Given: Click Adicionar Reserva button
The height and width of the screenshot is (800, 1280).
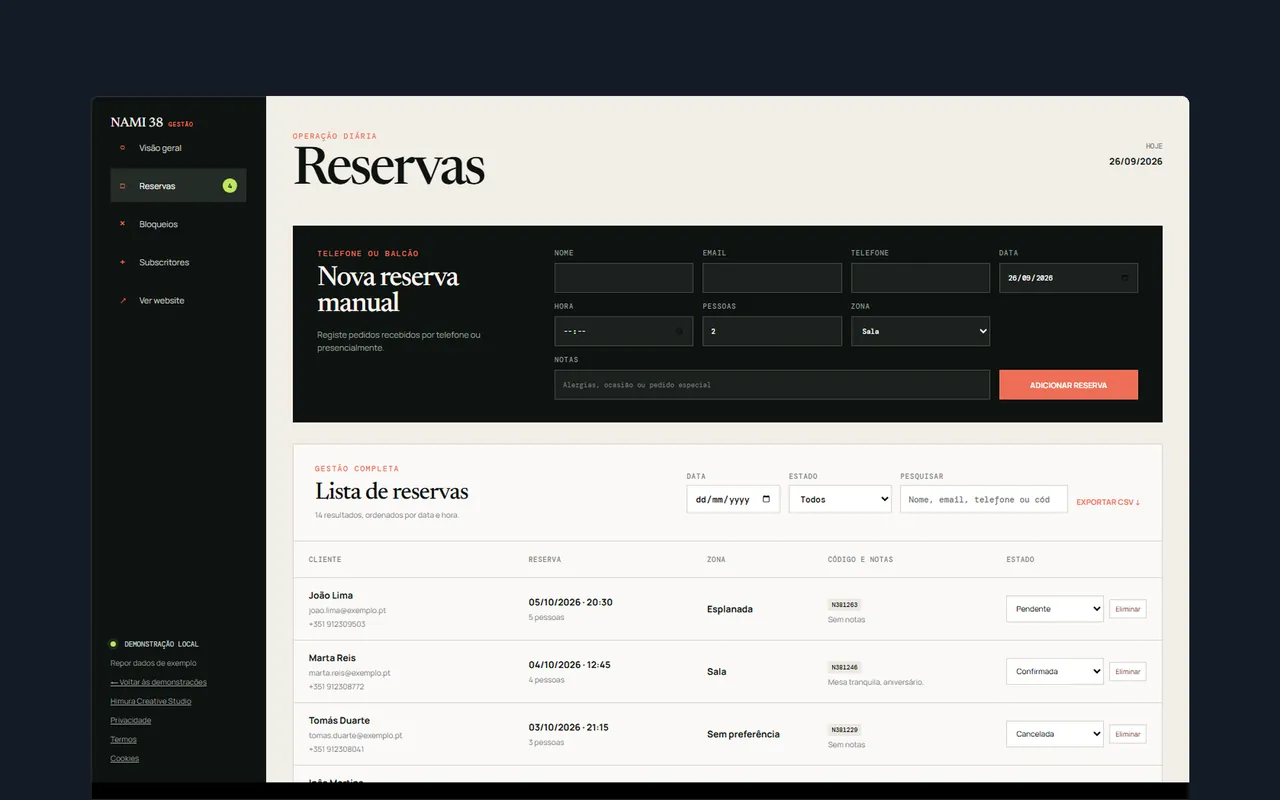Looking at the screenshot, I should 1068,385.
